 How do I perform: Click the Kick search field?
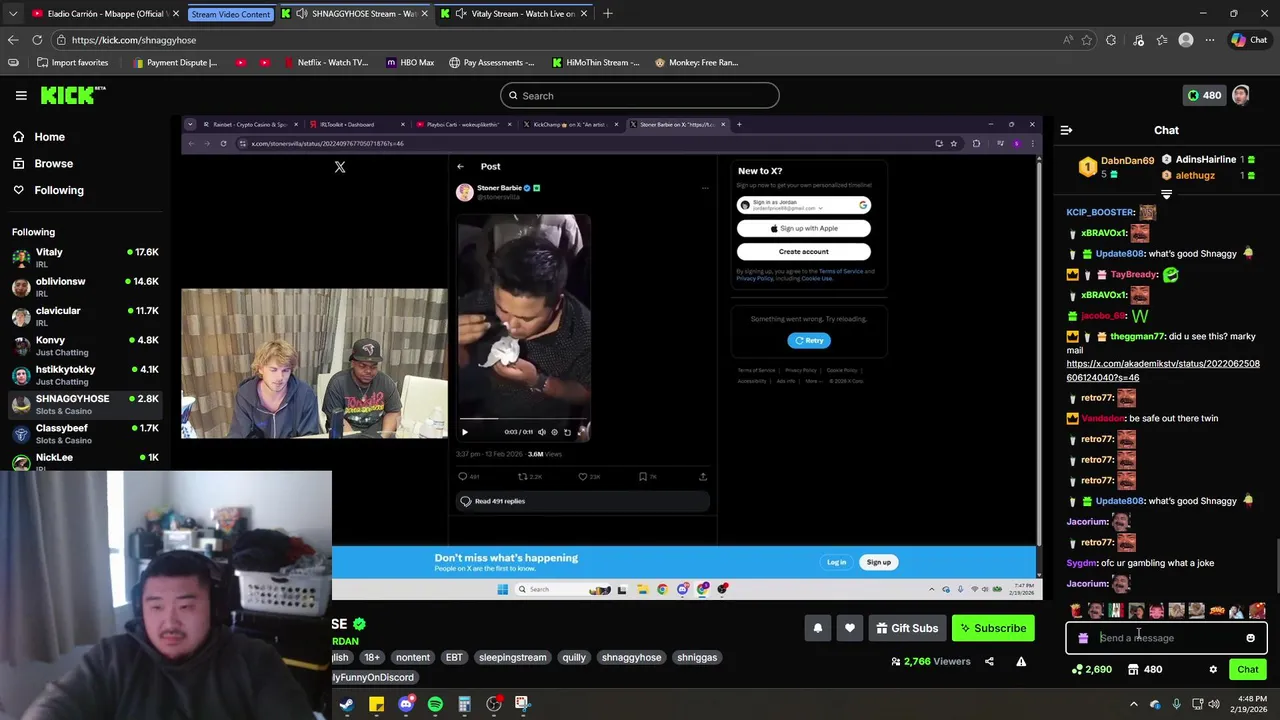(x=640, y=96)
